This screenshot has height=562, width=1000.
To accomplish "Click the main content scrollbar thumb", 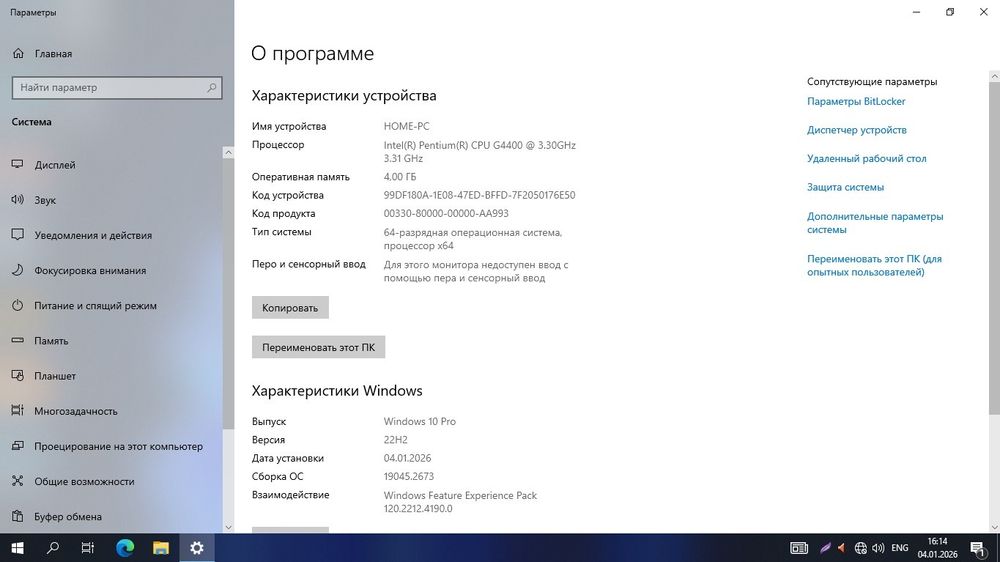I will 994,249.
